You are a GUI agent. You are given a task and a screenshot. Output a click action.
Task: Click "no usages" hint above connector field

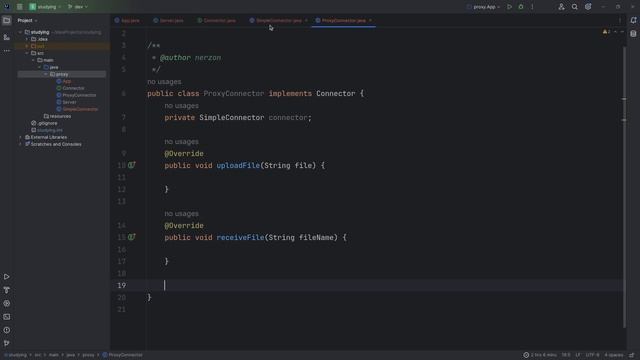click(181, 106)
